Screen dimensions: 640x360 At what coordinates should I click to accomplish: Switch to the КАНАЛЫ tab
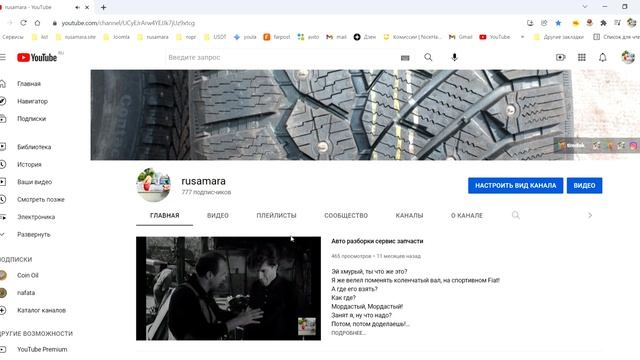(x=409, y=216)
